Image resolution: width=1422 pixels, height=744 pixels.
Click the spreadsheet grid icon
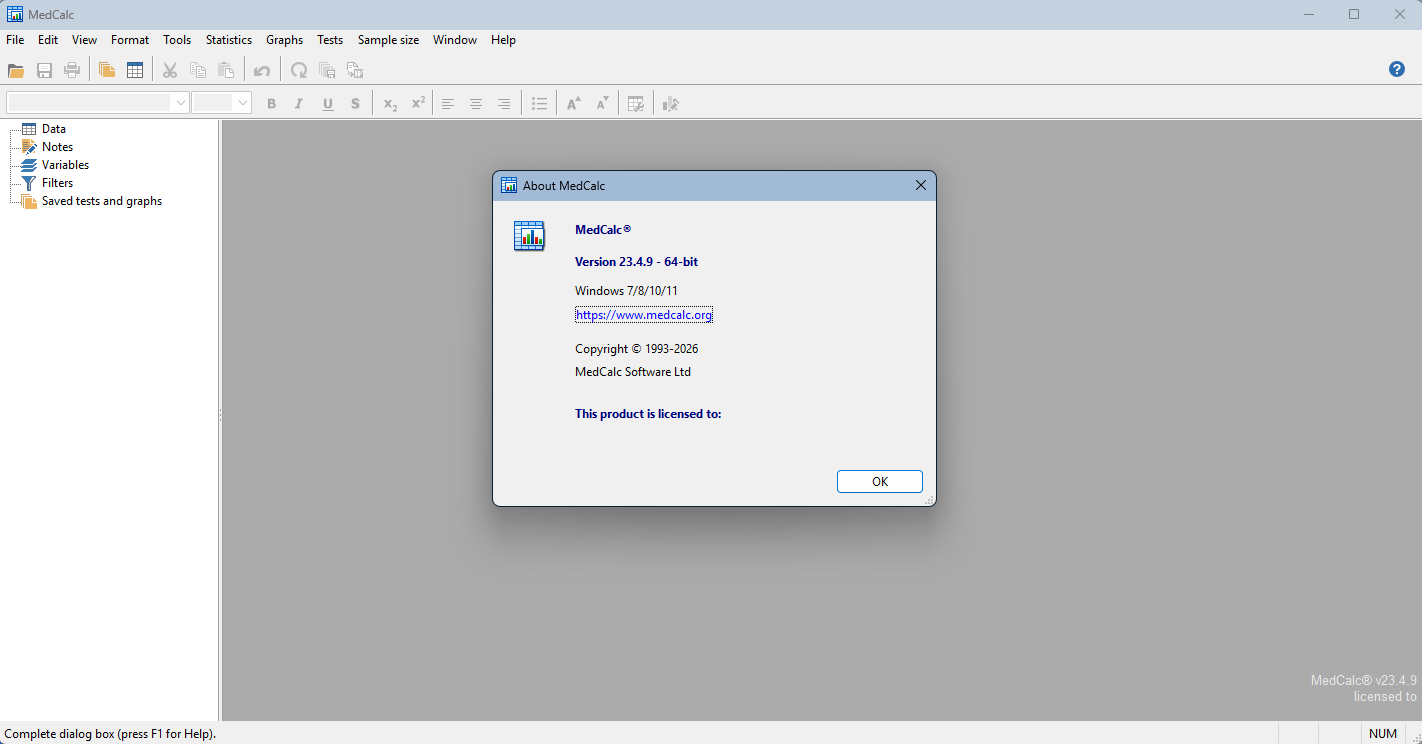pyautogui.click(x=135, y=70)
